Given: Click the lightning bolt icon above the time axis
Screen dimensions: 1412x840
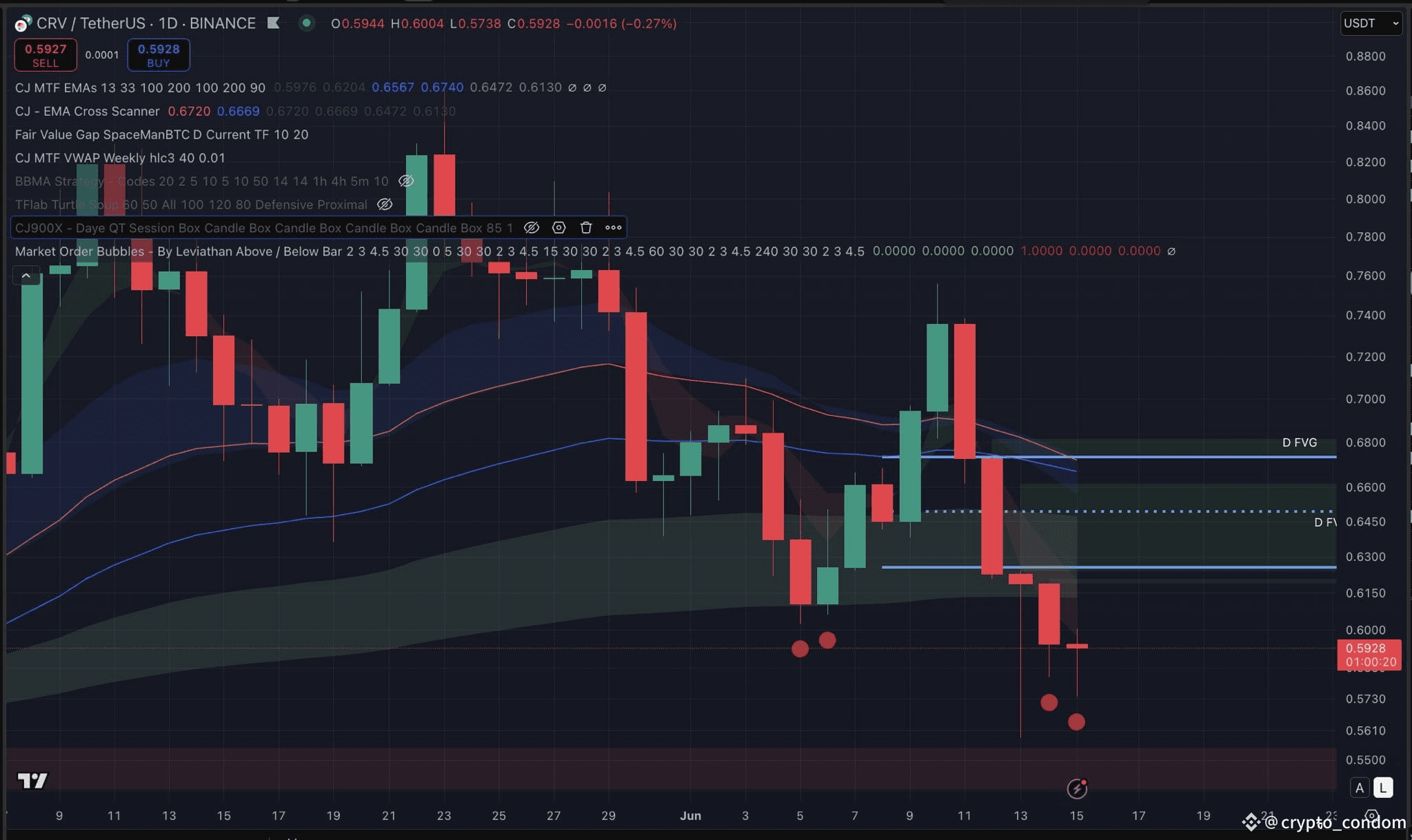Looking at the screenshot, I should coord(1077,788).
